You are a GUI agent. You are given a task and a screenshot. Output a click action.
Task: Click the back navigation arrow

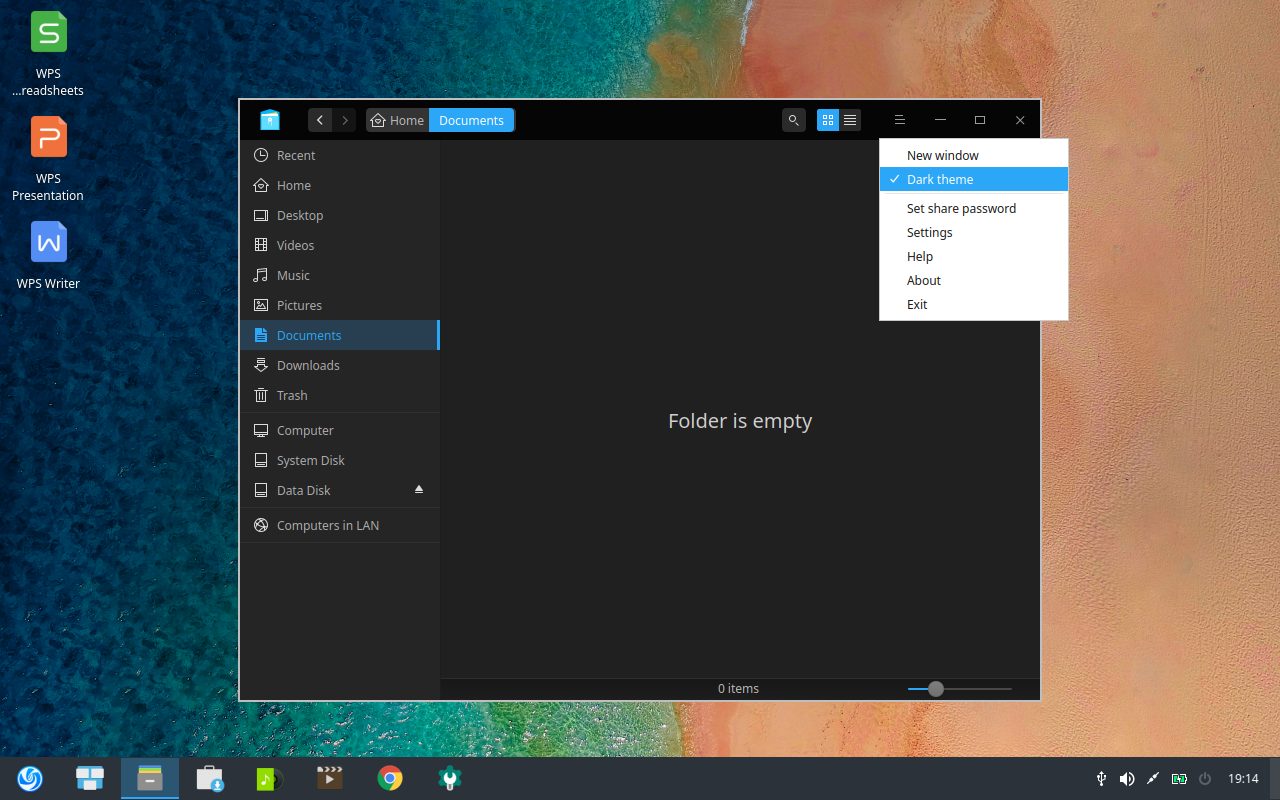(320, 120)
